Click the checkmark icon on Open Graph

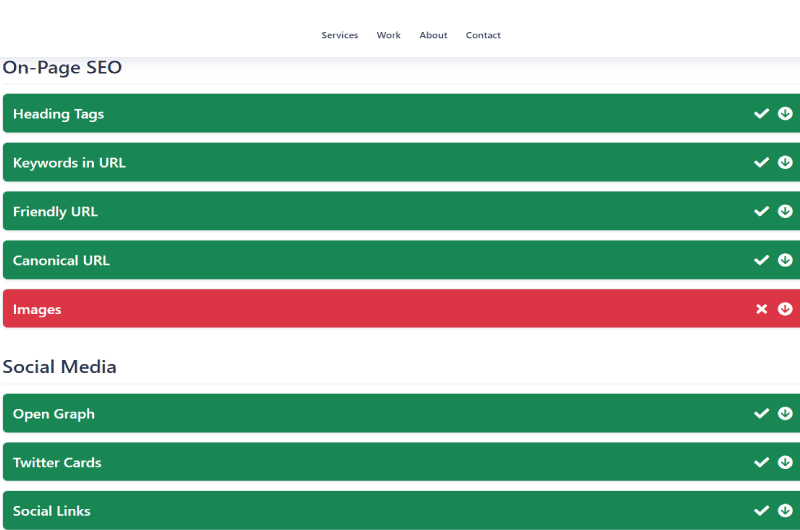point(761,413)
